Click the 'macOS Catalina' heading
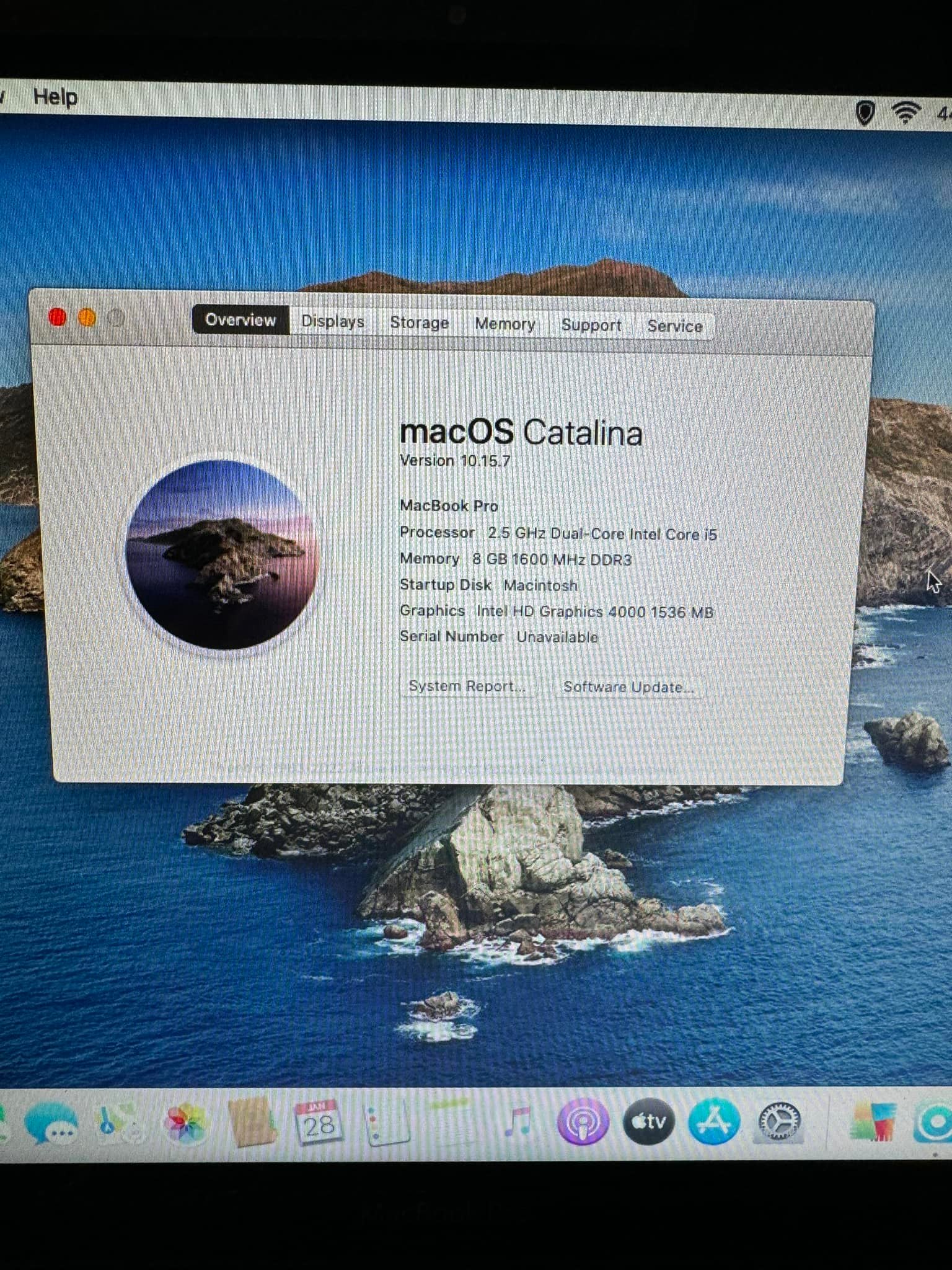This screenshot has height=1270, width=952. click(x=521, y=432)
